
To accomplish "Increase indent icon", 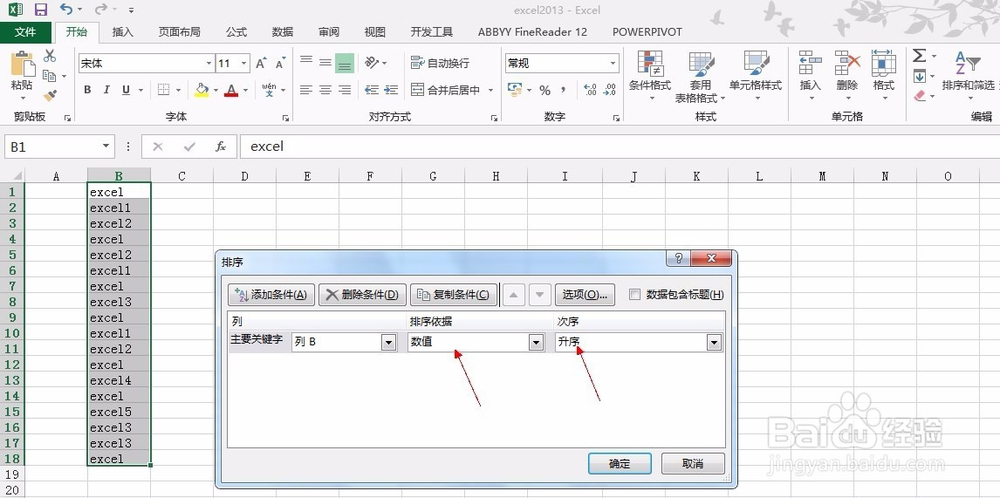I will [391, 90].
